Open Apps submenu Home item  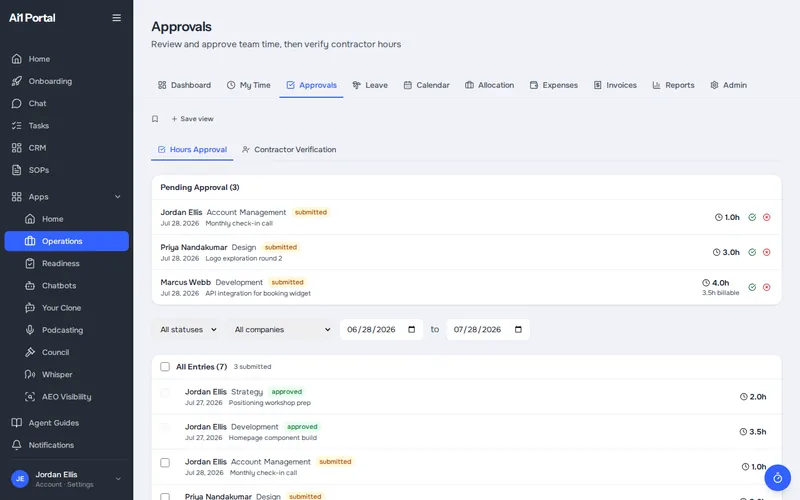click(66, 219)
